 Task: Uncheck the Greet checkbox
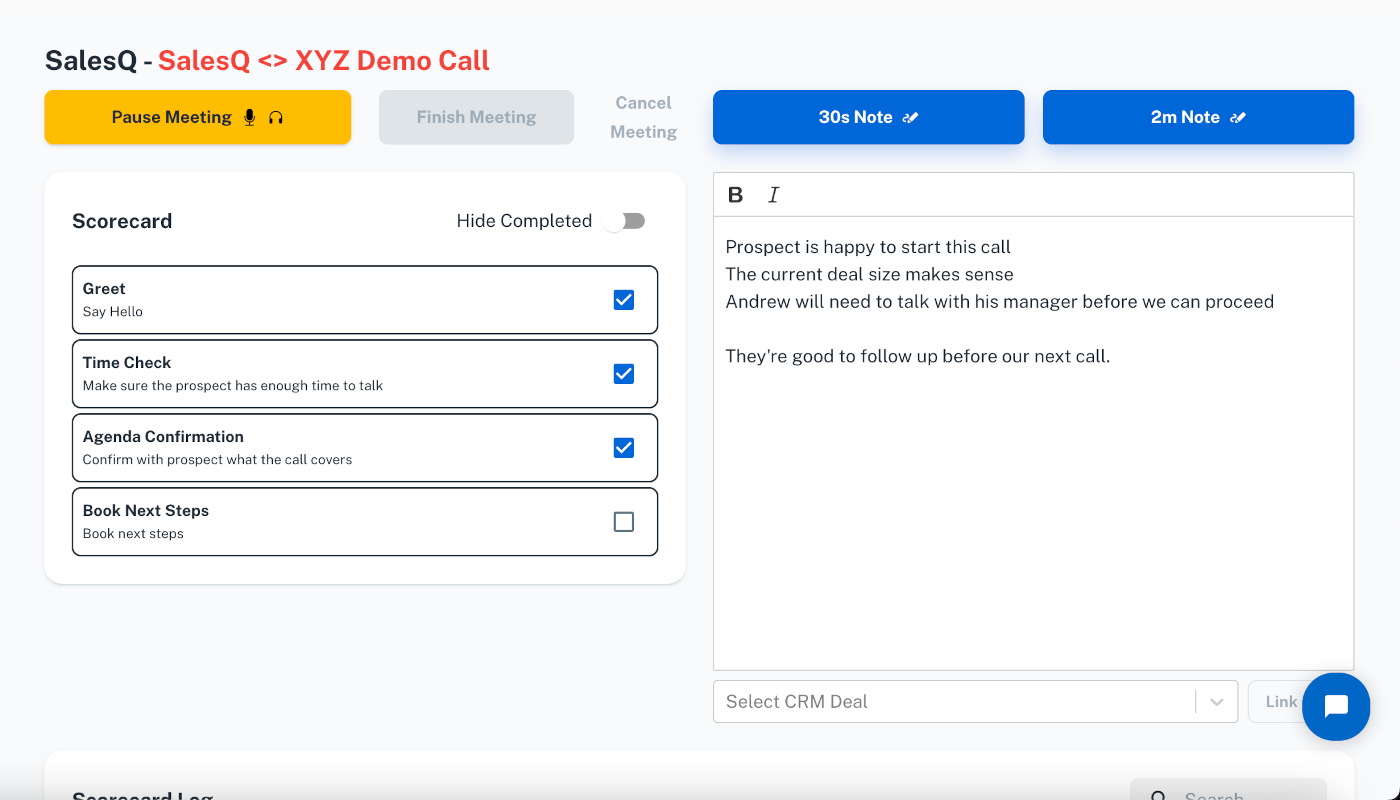[623, 299]
